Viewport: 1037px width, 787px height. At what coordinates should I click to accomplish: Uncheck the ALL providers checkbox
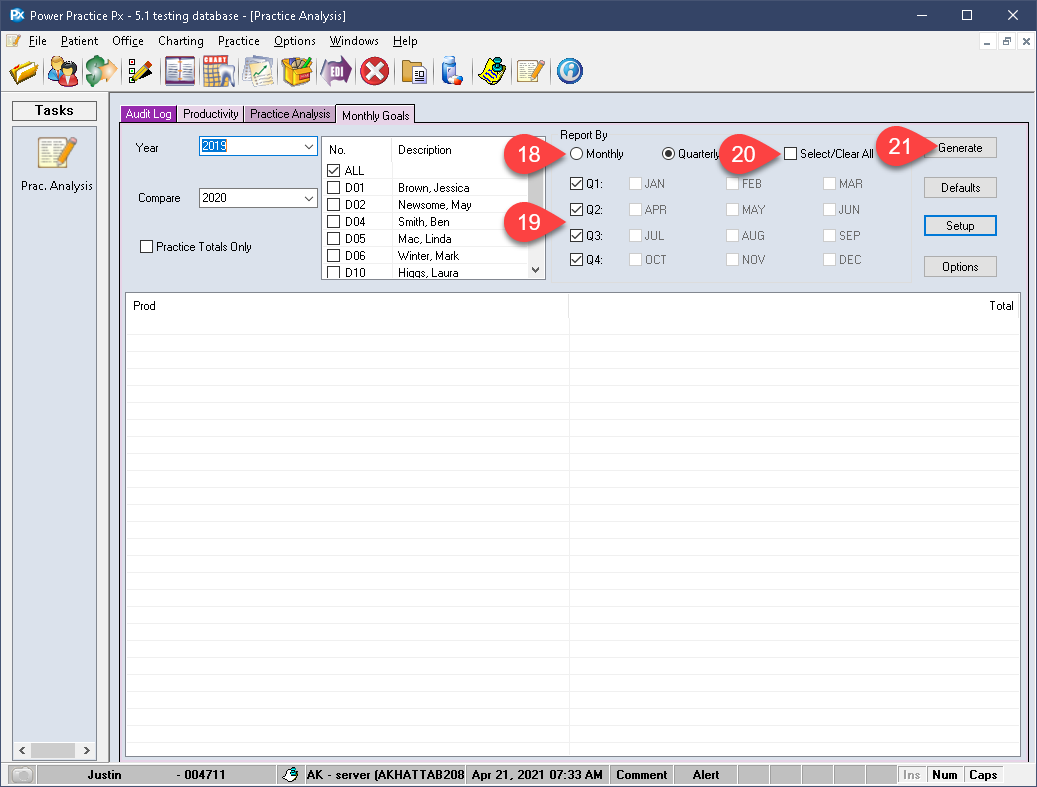334,171
